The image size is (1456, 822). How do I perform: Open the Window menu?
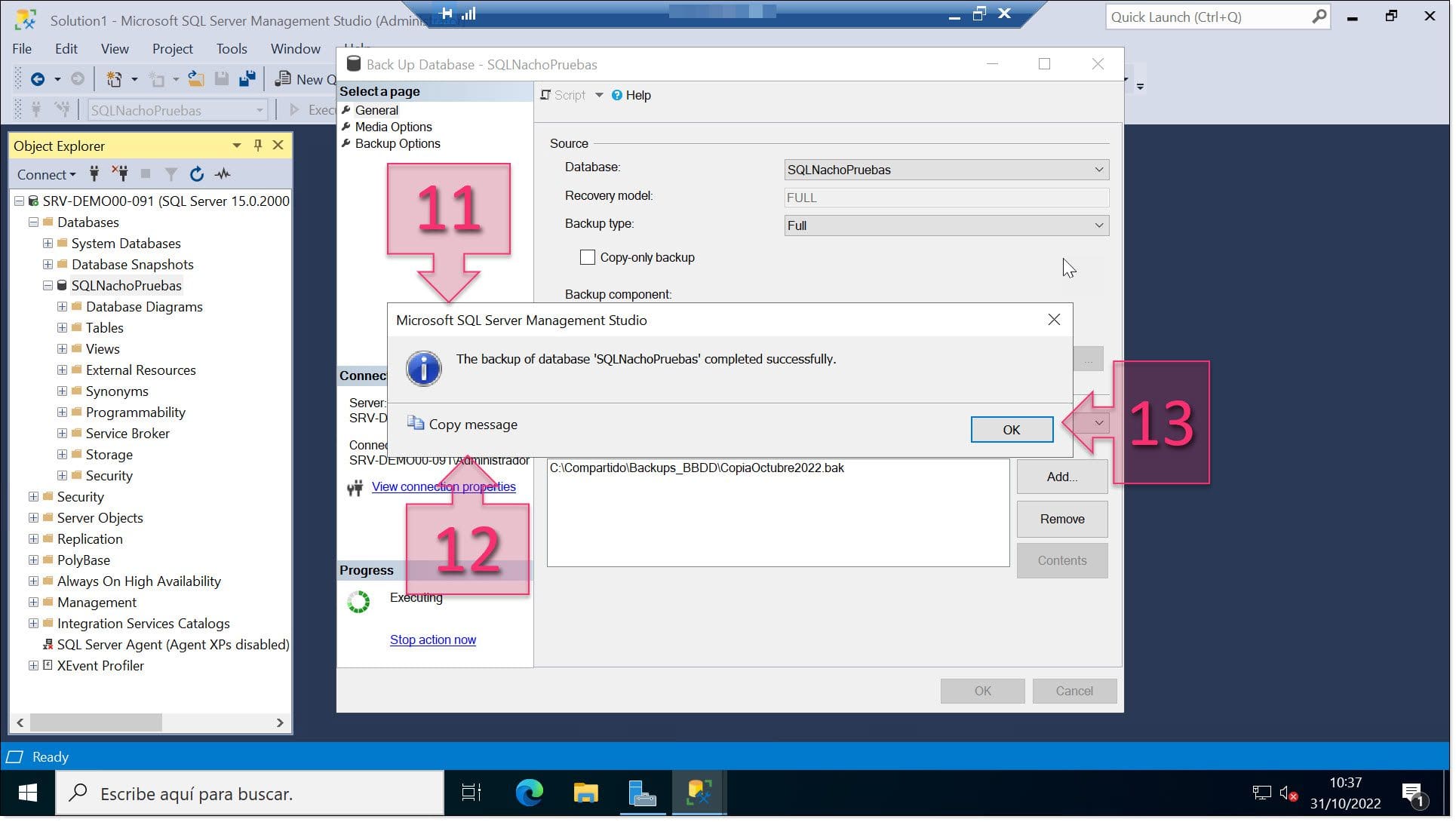point(296,49)
